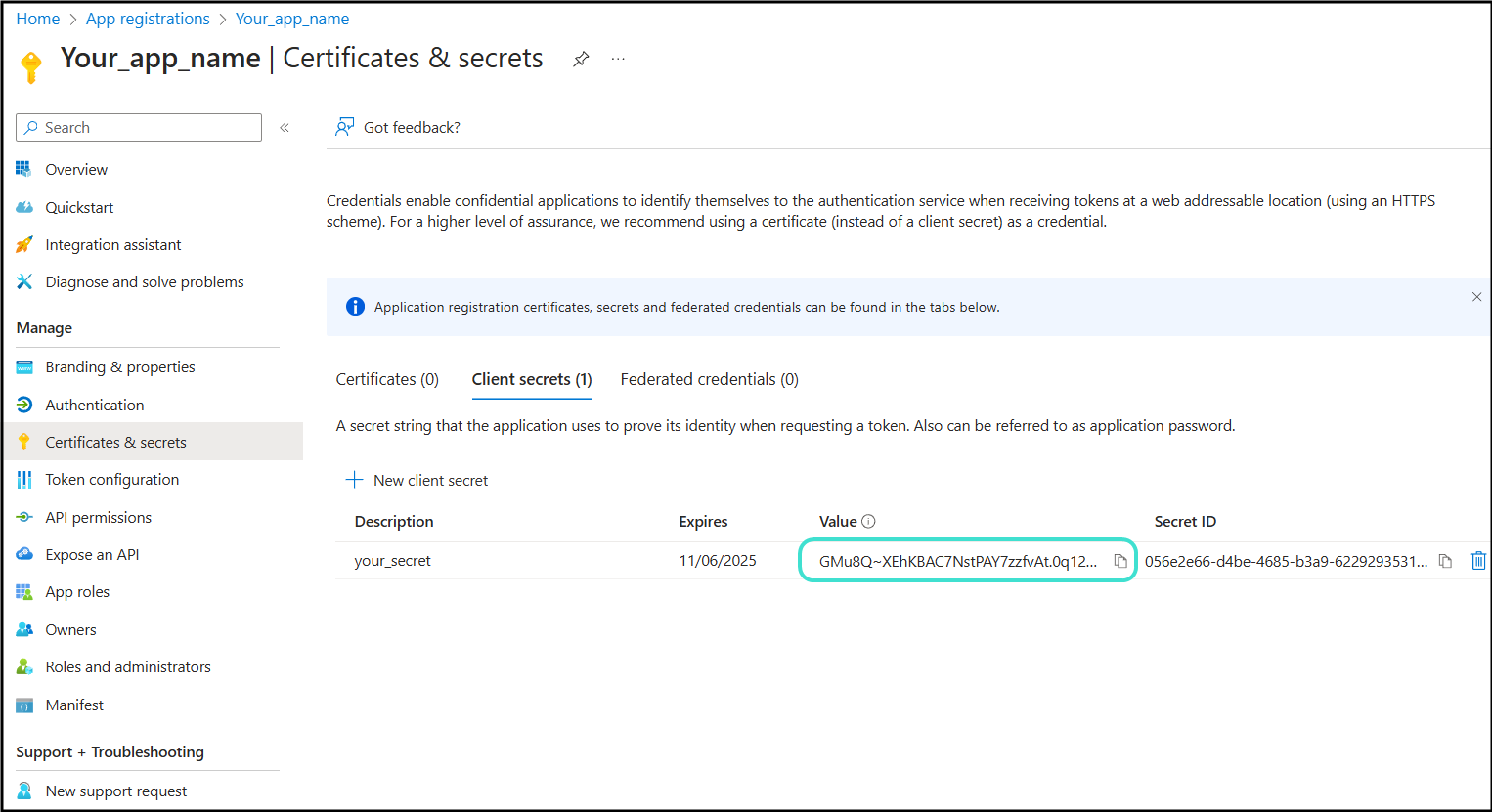Image resolution: width=1492 pixels, height=812 pixels.
Task: Click the Got feedback? button
Action: pos(397,127)
